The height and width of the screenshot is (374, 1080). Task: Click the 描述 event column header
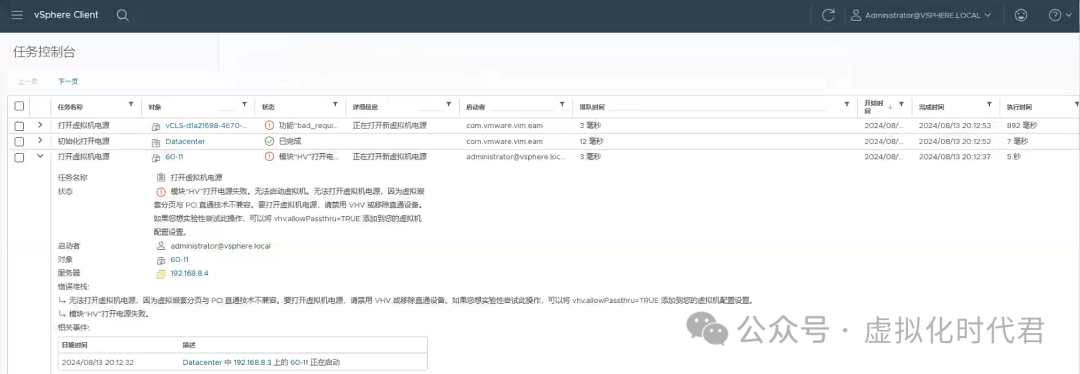(x=189, y=344)
